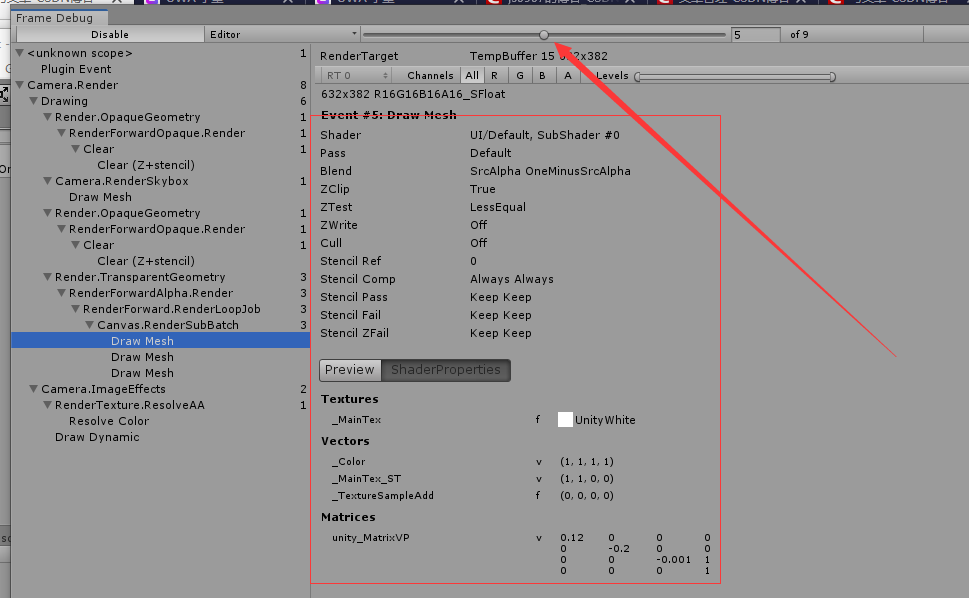The width and height of the screenshot is (969, 598).
Task: Collapse the RenderTexture.ResolveAA arrow
Action: click(x=48, y=405)
